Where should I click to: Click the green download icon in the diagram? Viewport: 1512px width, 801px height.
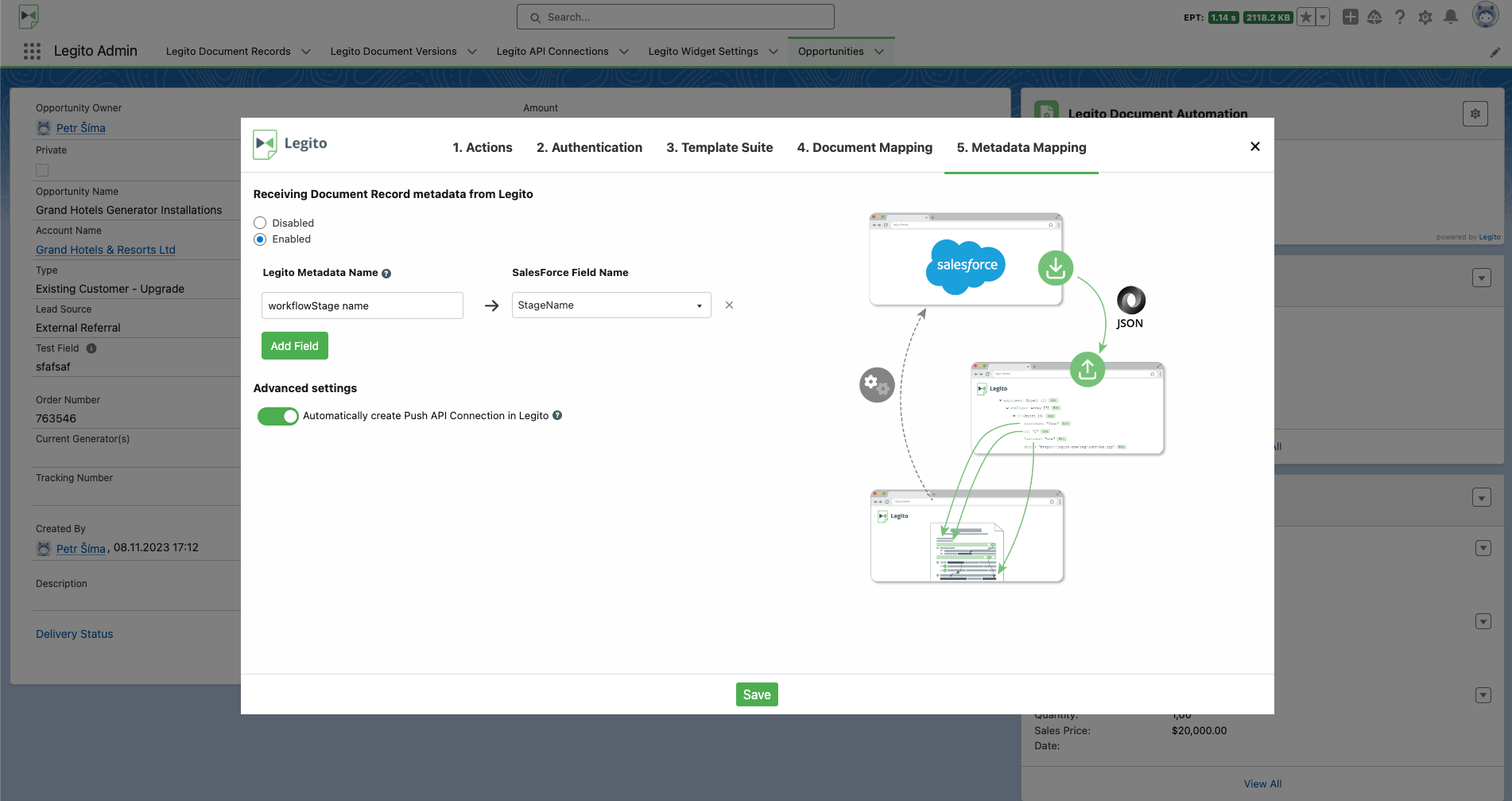[1056, 268]
